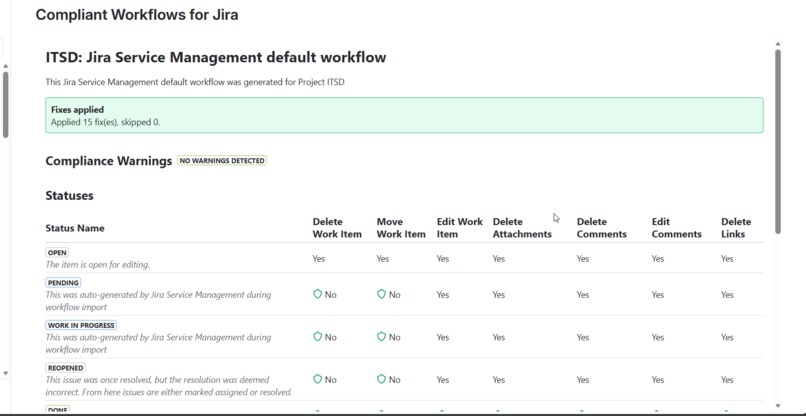The height and width of the screenshot is (416, 806).
Task: Click the left panel scrollbar thumb
Action: point(5,104)
